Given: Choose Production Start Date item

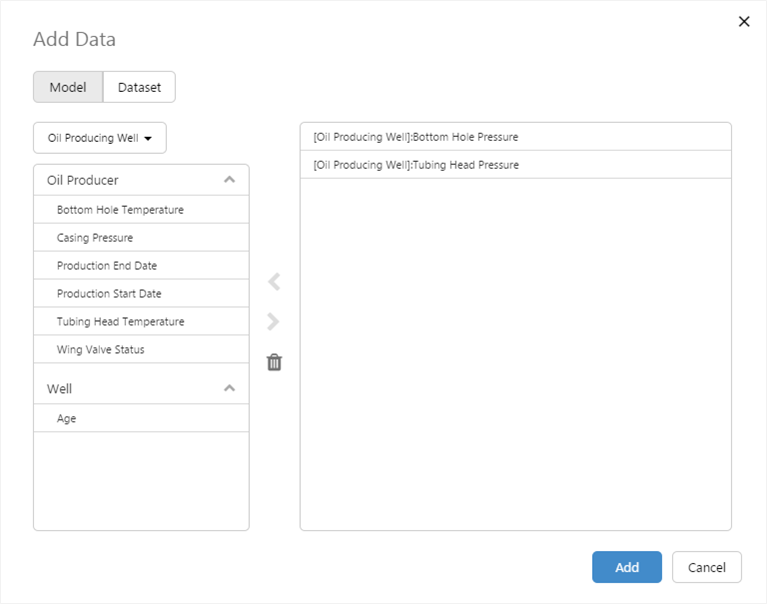Looking at the screenshot, I should pos(109,294).
